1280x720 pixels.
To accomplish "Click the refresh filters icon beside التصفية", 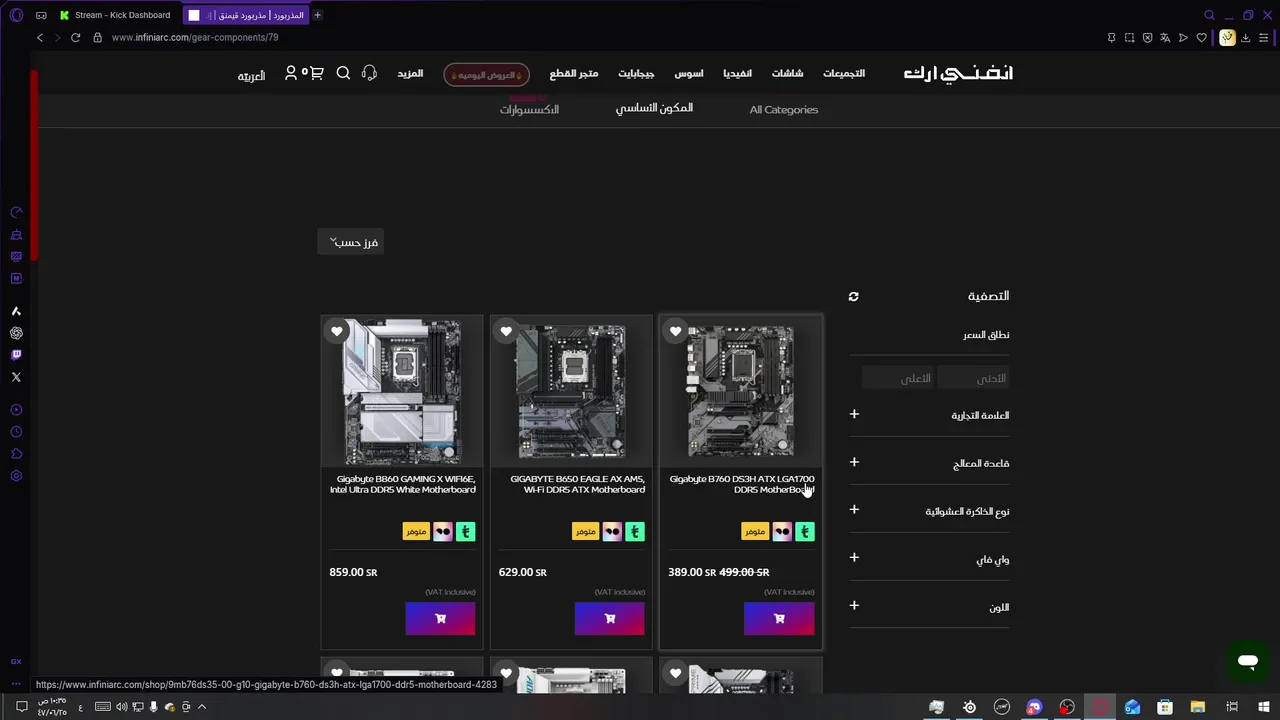I will tap(853, 296).
